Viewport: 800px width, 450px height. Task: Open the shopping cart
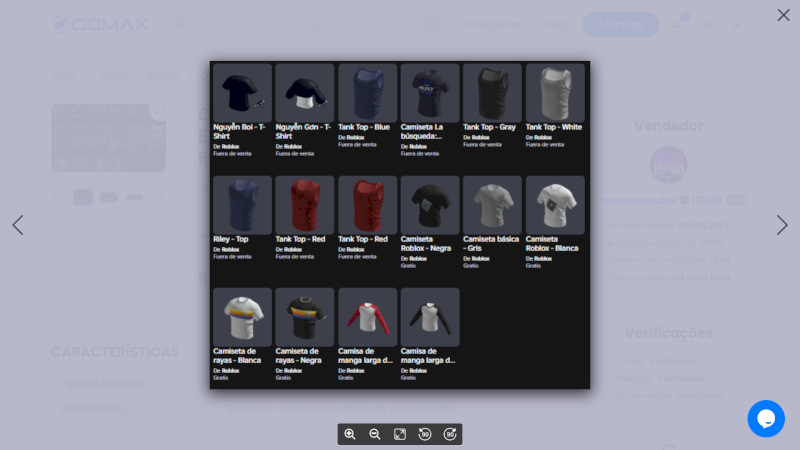click(707, 24)
